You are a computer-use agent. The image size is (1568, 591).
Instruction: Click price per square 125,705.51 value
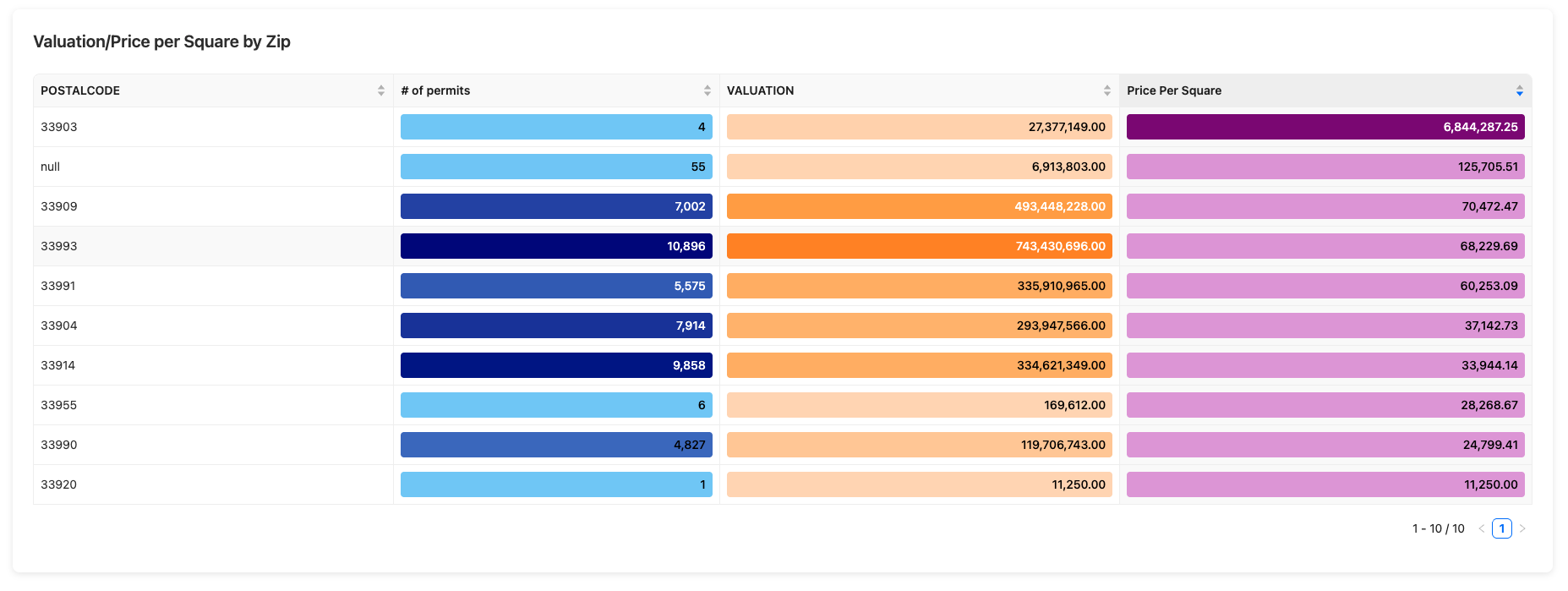coord(1488,167)
